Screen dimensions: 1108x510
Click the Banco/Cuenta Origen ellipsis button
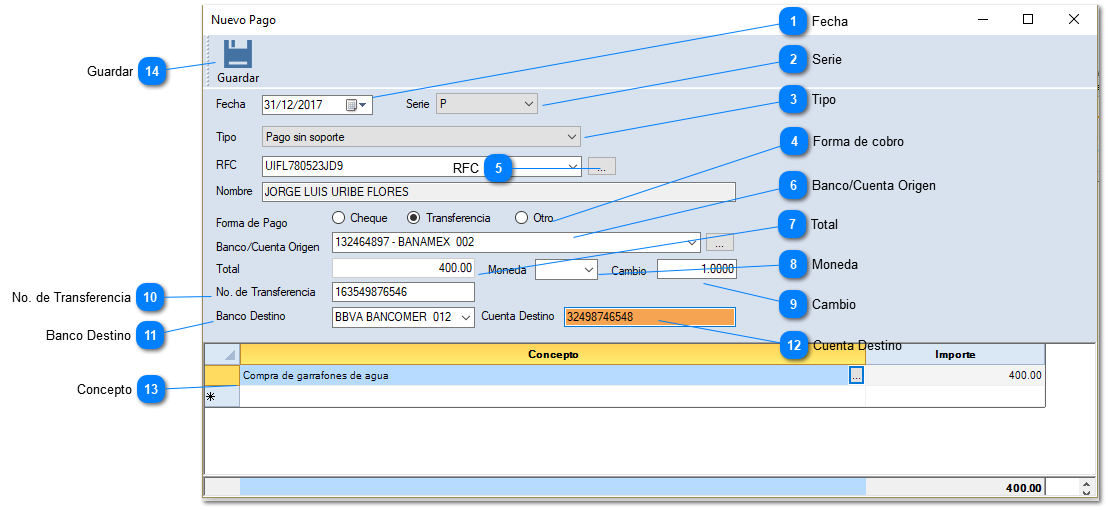pyautogui.click(x=719, y=243)
